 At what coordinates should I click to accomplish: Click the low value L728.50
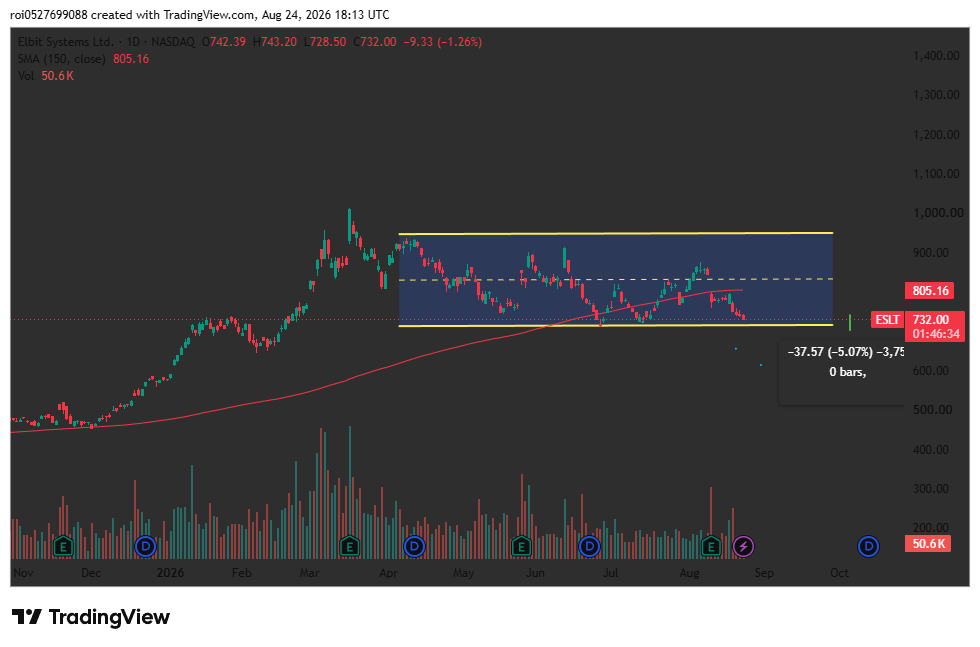[325, 42]
